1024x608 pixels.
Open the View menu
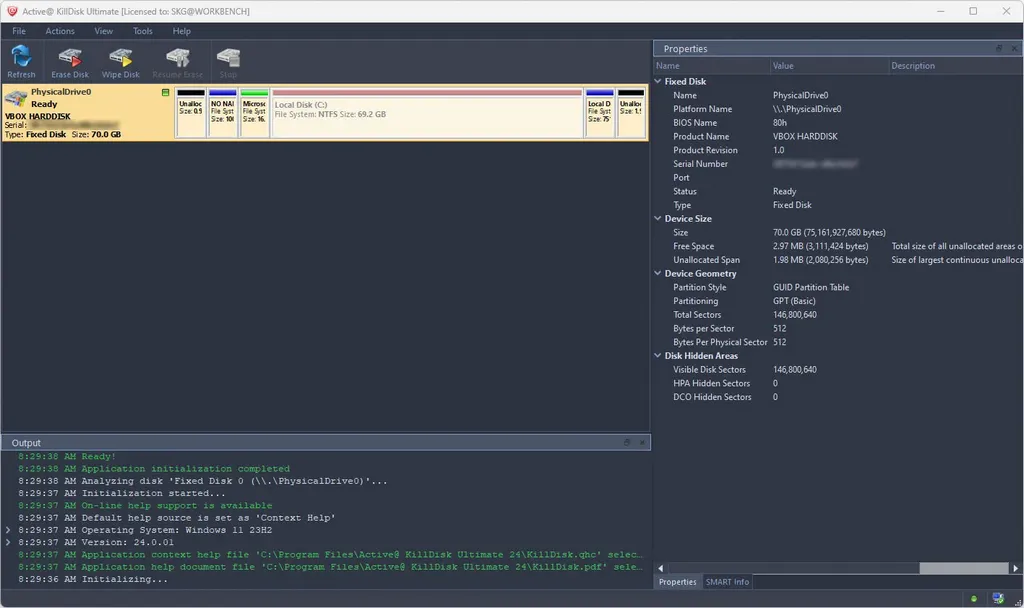(103, 31)
